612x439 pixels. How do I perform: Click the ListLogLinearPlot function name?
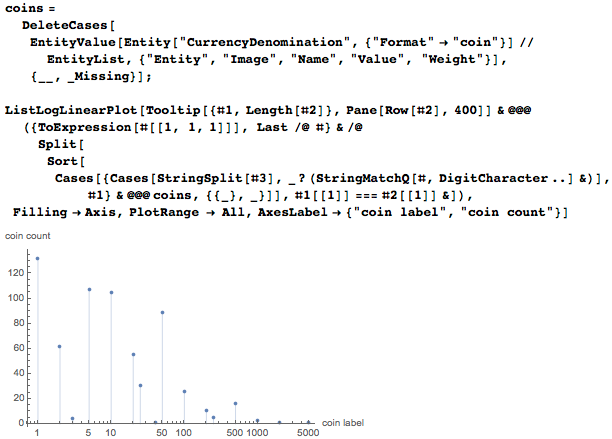(x=71, y=110)
